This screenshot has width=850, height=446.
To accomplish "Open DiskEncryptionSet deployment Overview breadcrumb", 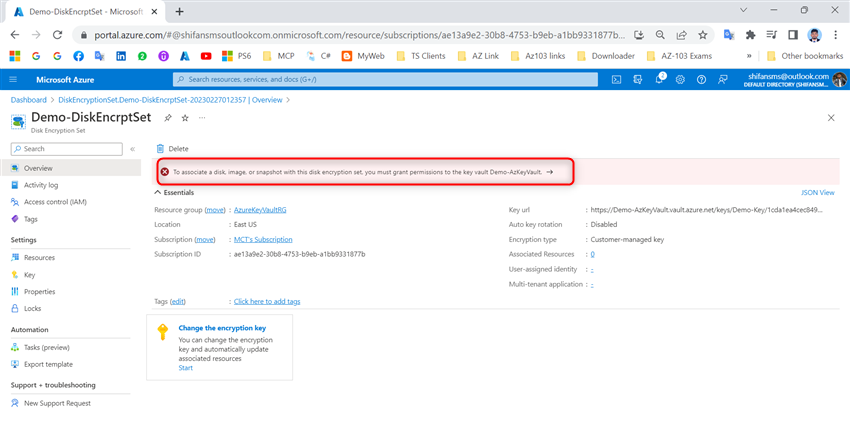I will [170, 100].
